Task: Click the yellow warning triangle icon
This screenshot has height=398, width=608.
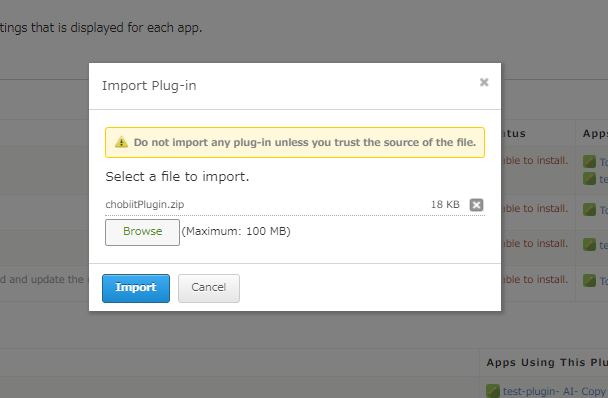Action: tap(121, 142)
